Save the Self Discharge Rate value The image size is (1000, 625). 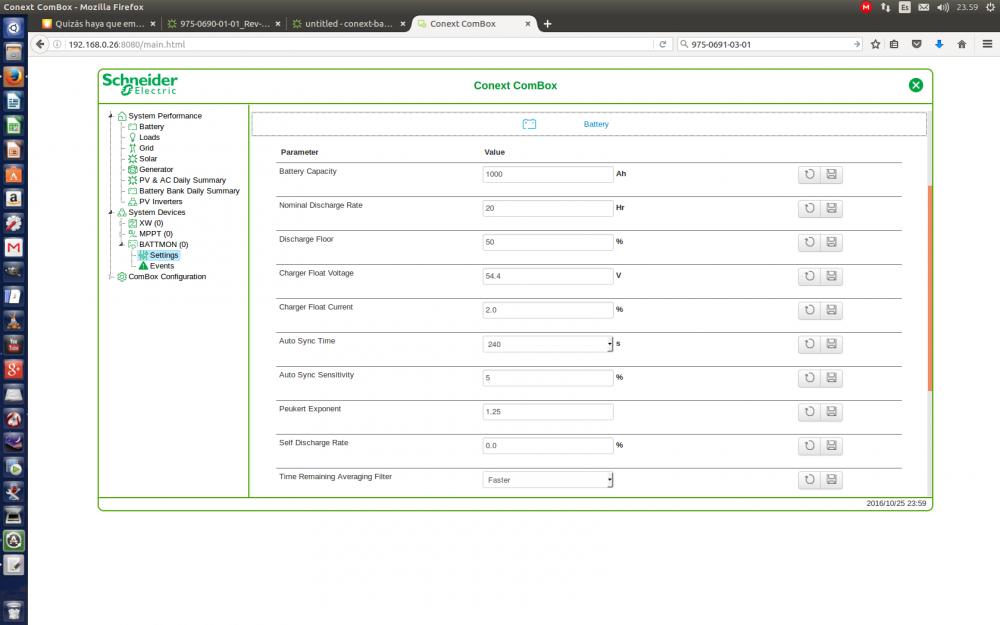pyautogui.click(x=832, y=445)
